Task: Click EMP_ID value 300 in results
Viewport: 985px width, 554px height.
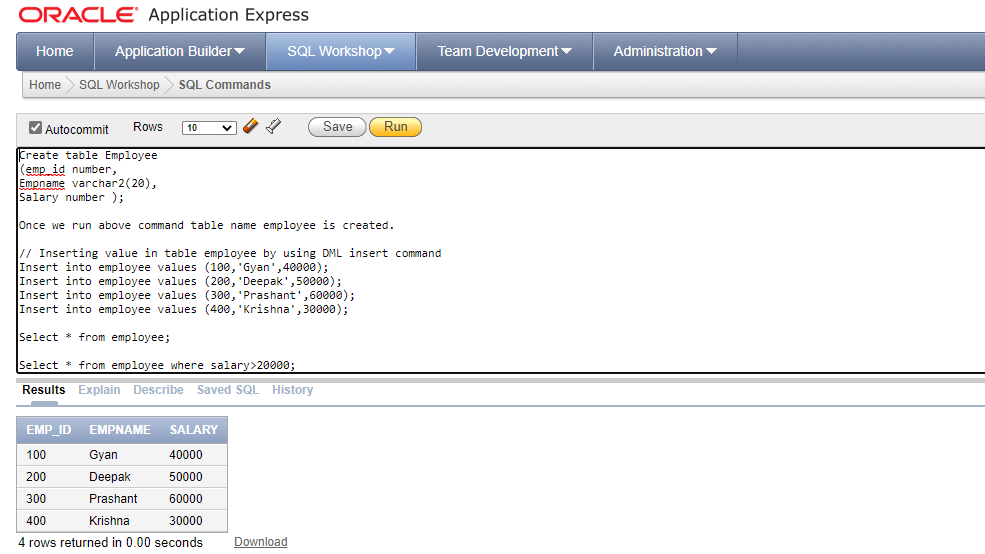Action: (x=36, y=499)
